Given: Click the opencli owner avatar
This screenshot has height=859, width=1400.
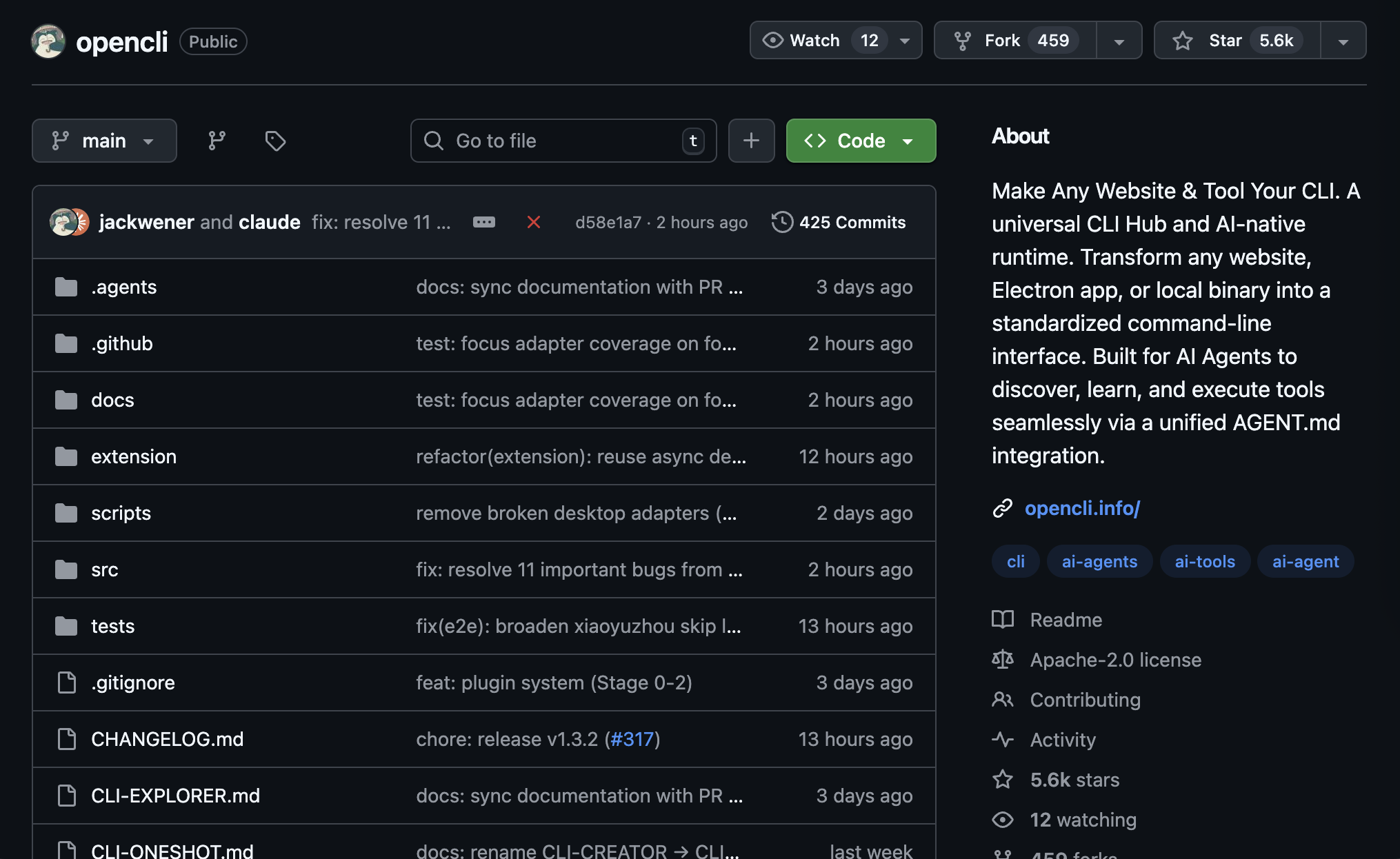Looking at the screenshot, I should pyautogui.click(x=48, y=41).
